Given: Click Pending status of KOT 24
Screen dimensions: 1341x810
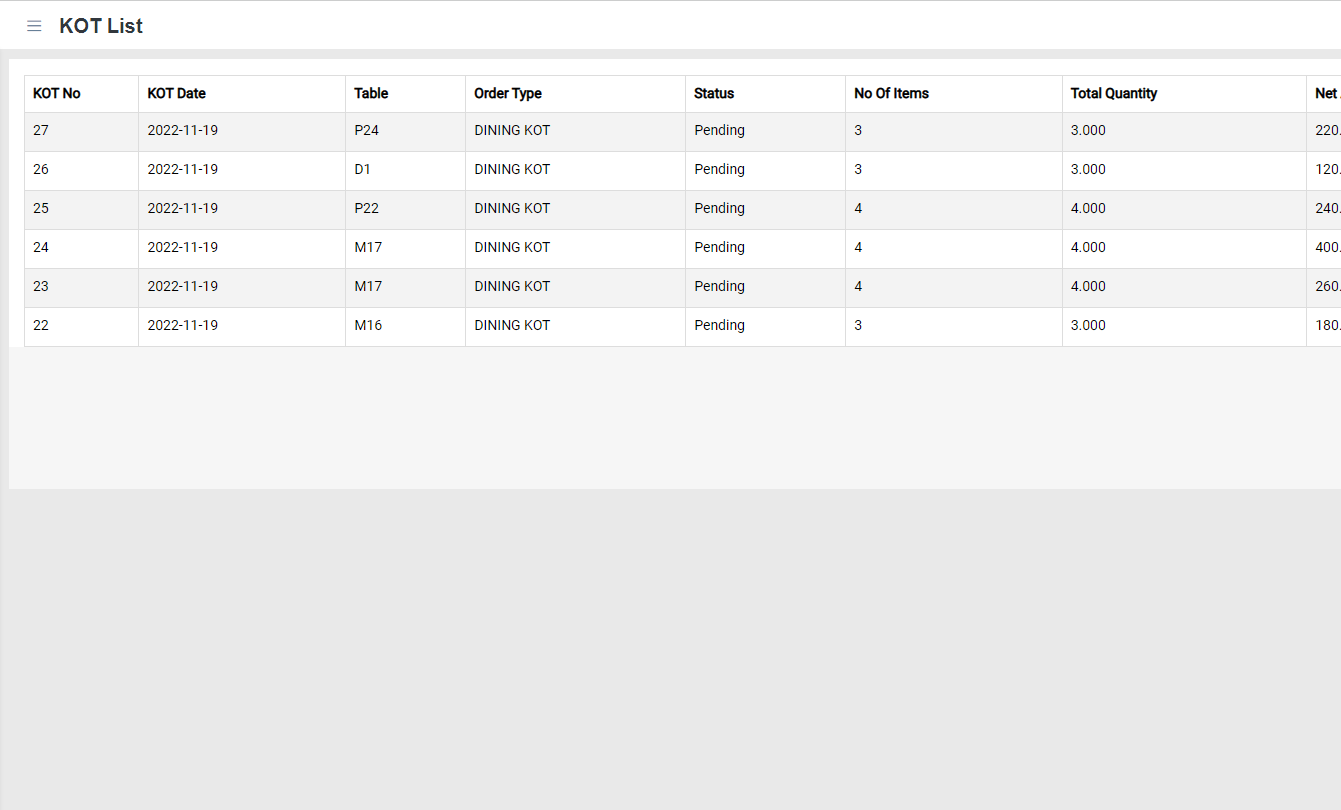Looking at the screenshot, I should click(x=719, y=247).
